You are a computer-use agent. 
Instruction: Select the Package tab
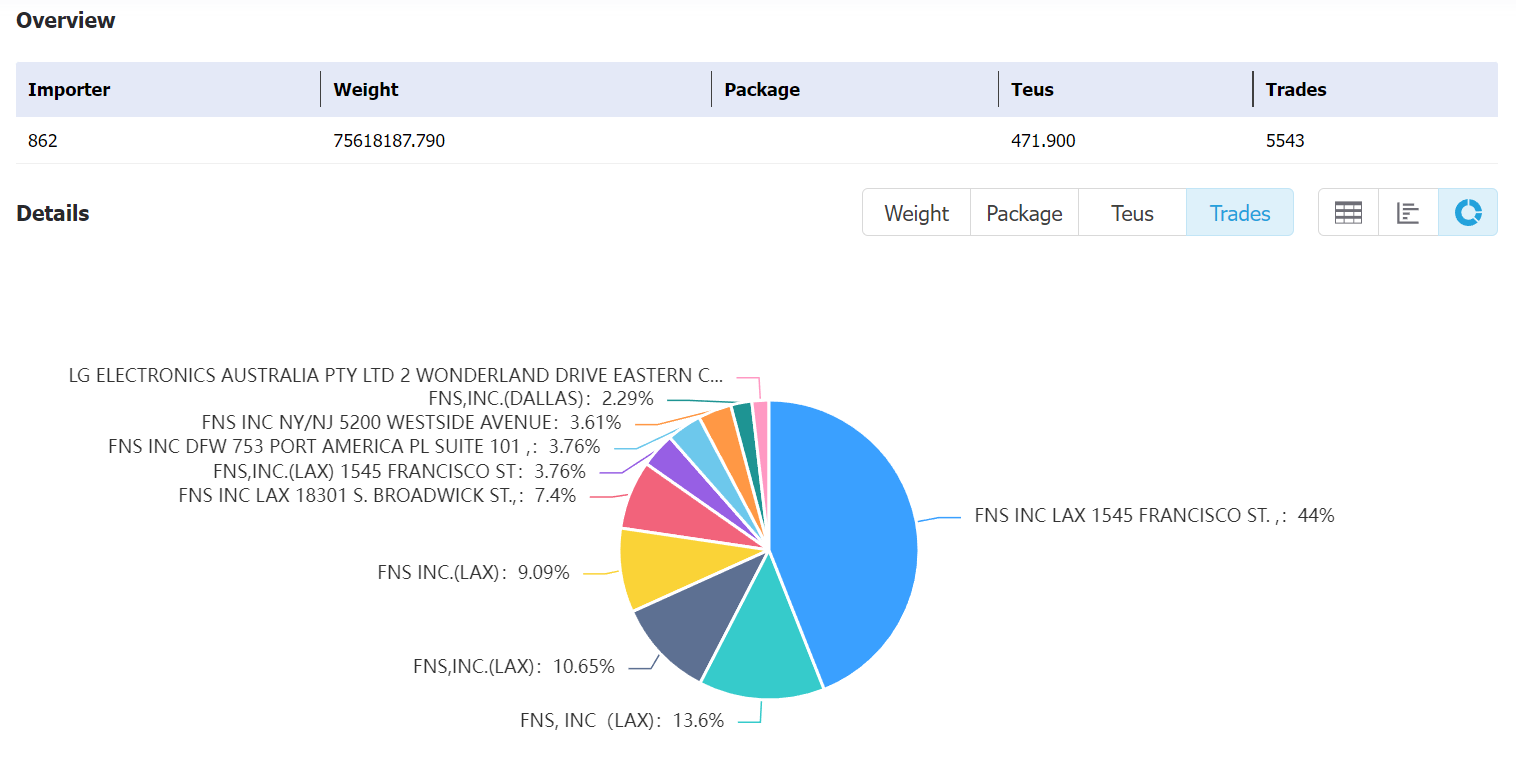point(1024,213)
